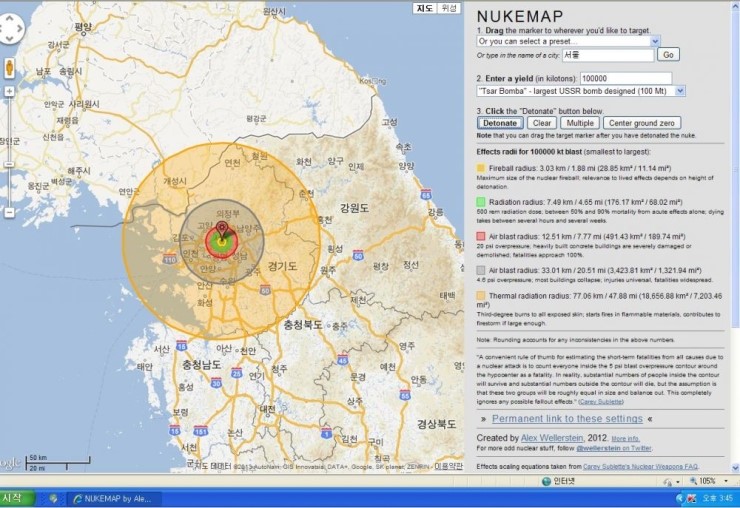
Task: Click the Clear button
Action: click(542, 123)
